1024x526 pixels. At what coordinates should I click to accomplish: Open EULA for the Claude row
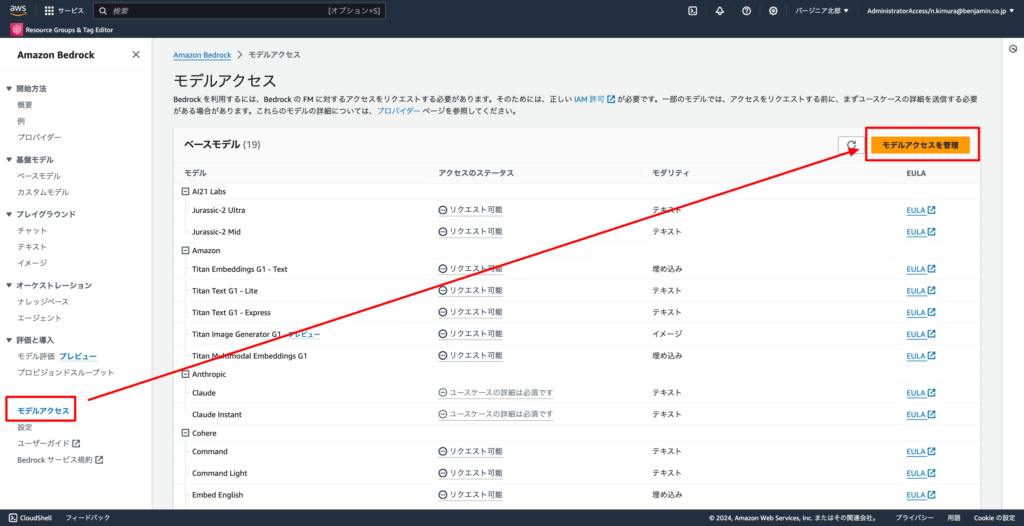[x=921, y=393]
